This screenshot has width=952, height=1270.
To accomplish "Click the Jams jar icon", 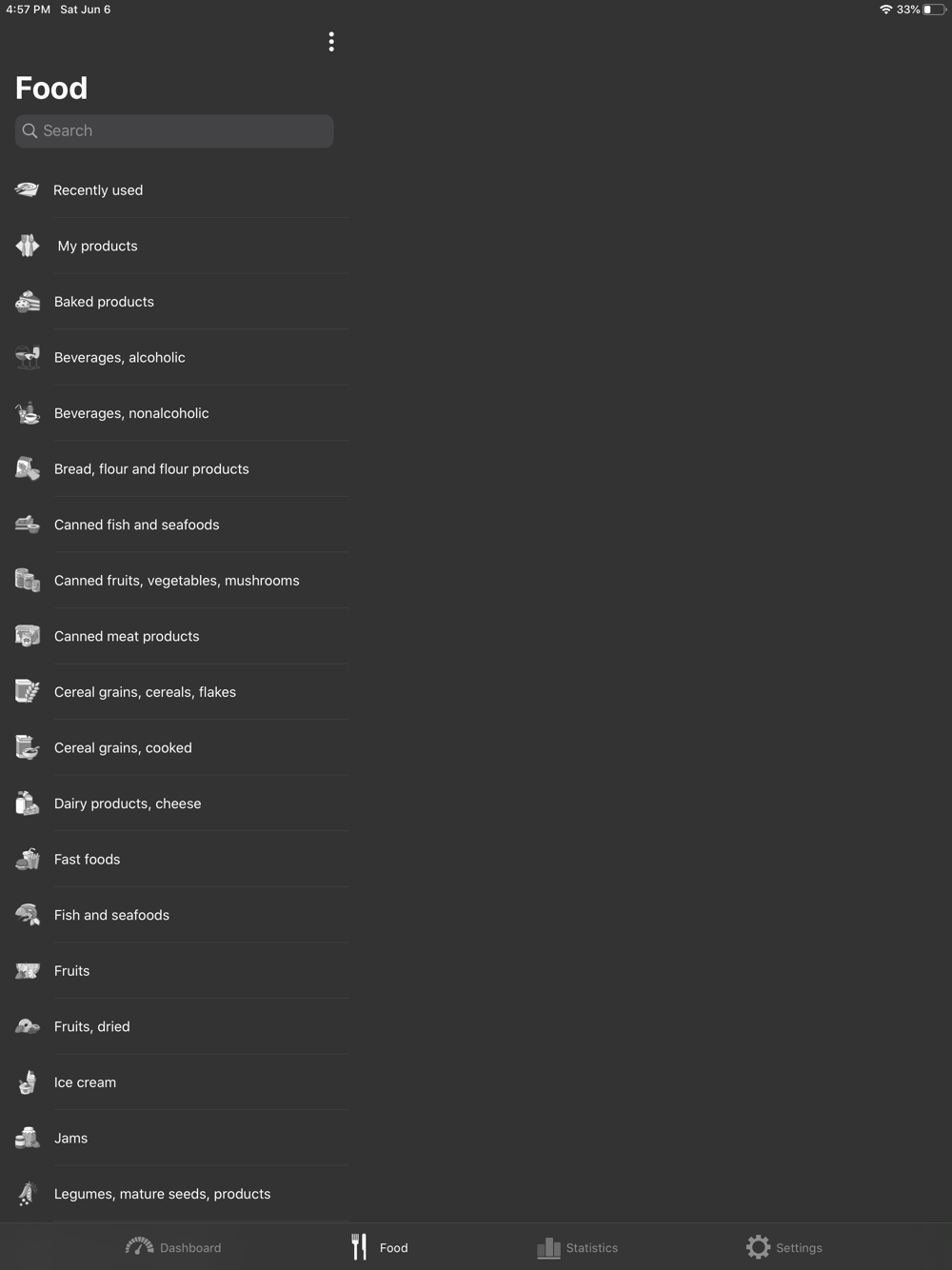I will click(x=28, y=1138).
